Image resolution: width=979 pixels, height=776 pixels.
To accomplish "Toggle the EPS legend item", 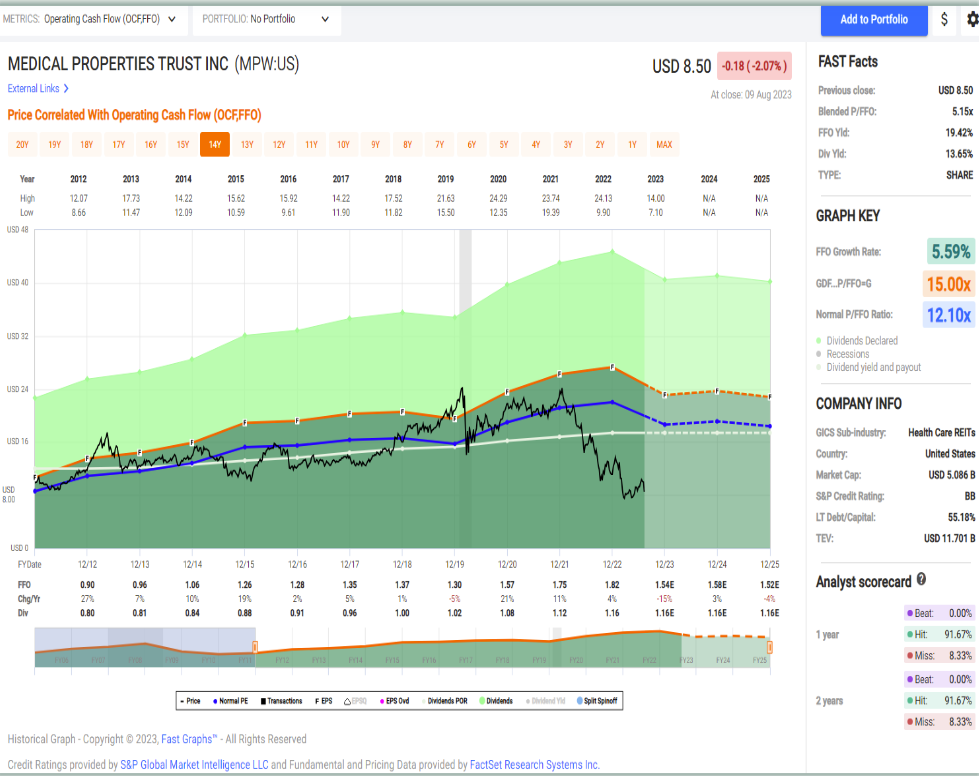I will point(323,701).
